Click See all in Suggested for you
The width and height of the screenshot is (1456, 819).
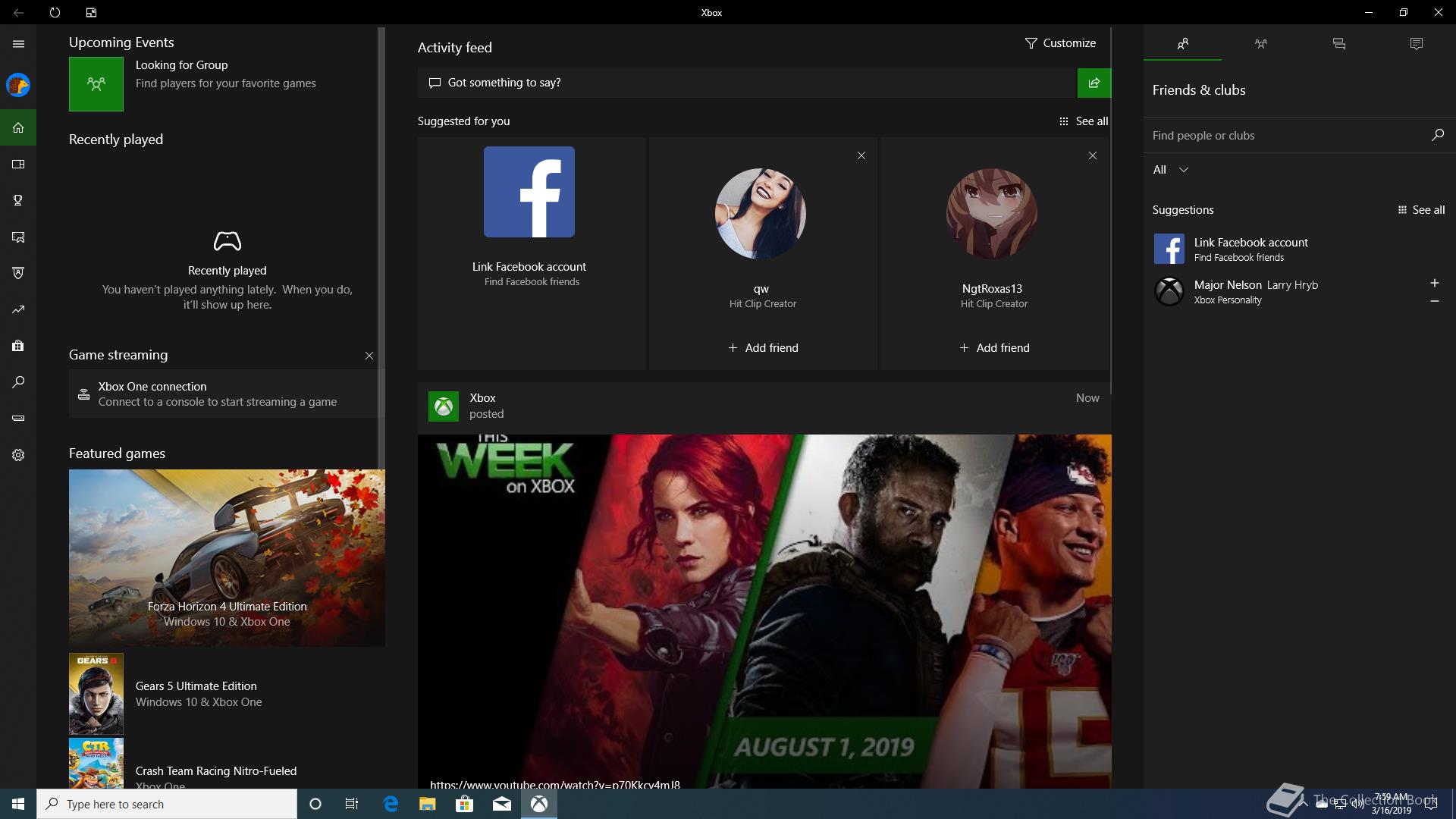pyautogui.click(x=1084, y=121)
